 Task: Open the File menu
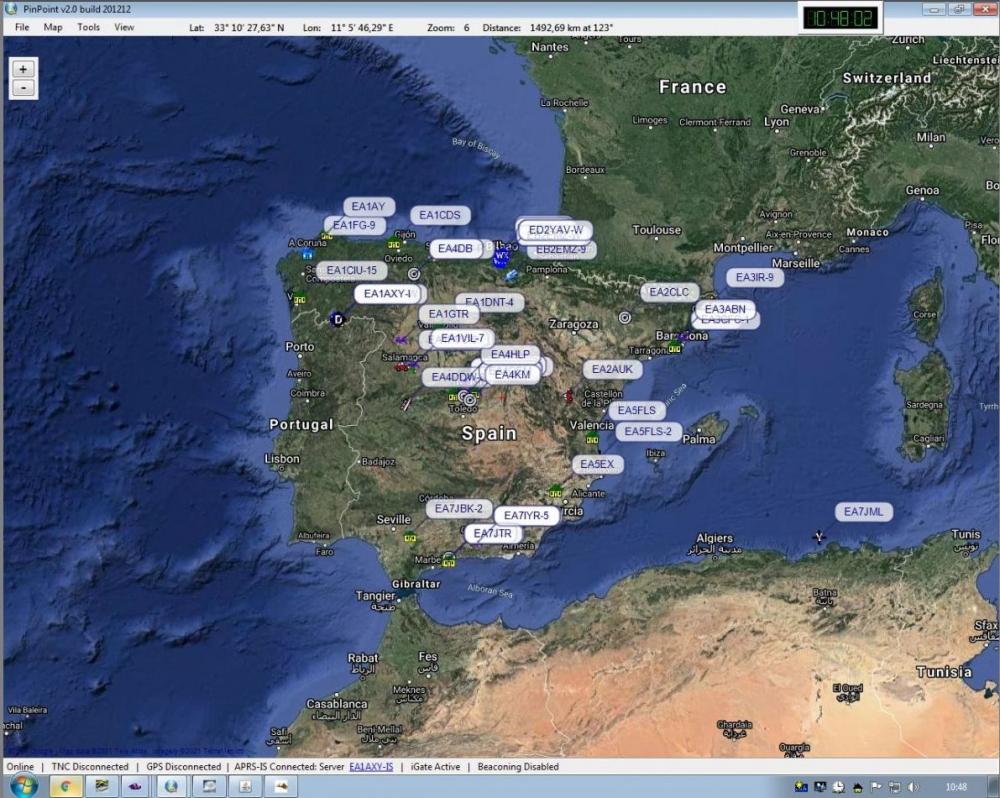pyautogui.click(x=22, y=27)
